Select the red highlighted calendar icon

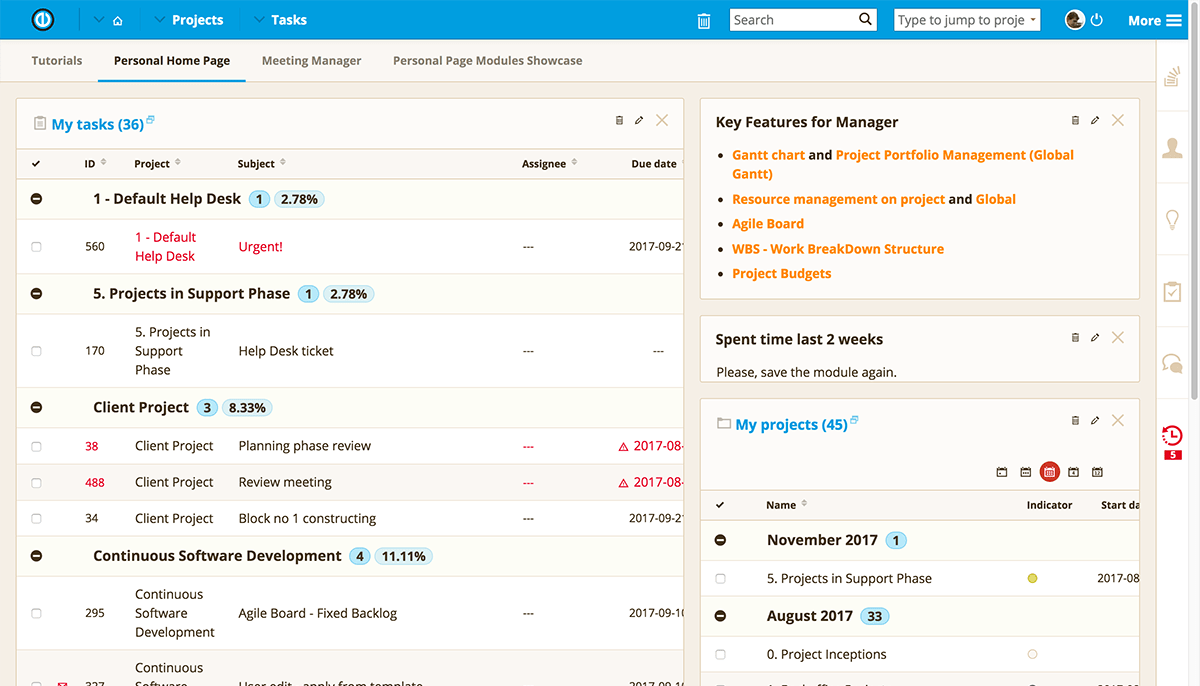tap(1049, 472)
